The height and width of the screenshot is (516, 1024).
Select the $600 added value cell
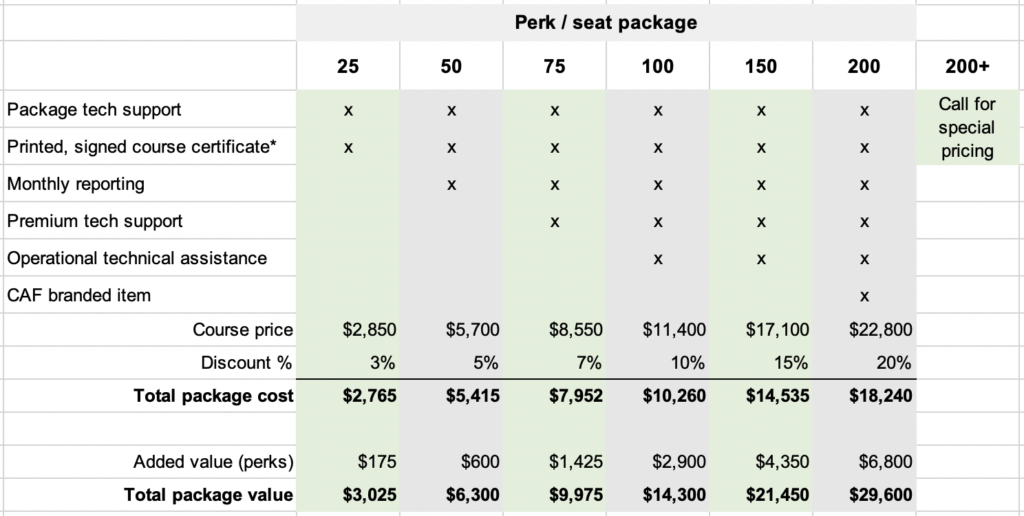click(451, 462)
